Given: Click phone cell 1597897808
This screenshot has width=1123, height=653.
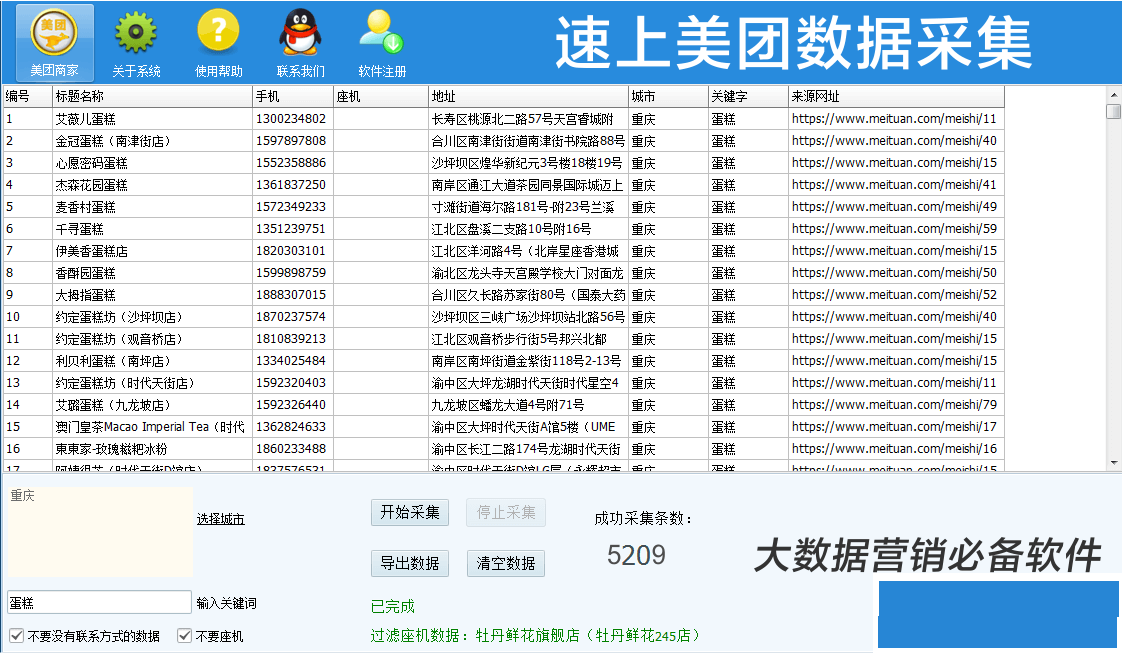Looking at the screenshot, I should [x=291, y=141].
